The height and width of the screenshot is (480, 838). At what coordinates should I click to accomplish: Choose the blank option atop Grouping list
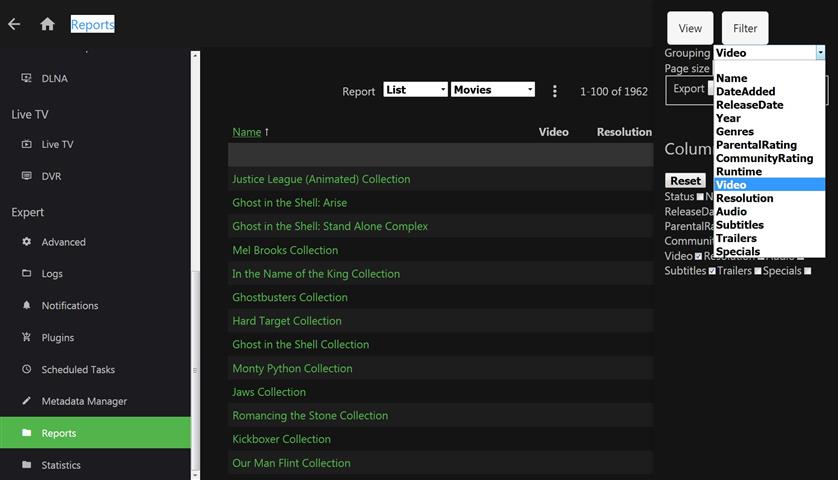tap(769, 66)
